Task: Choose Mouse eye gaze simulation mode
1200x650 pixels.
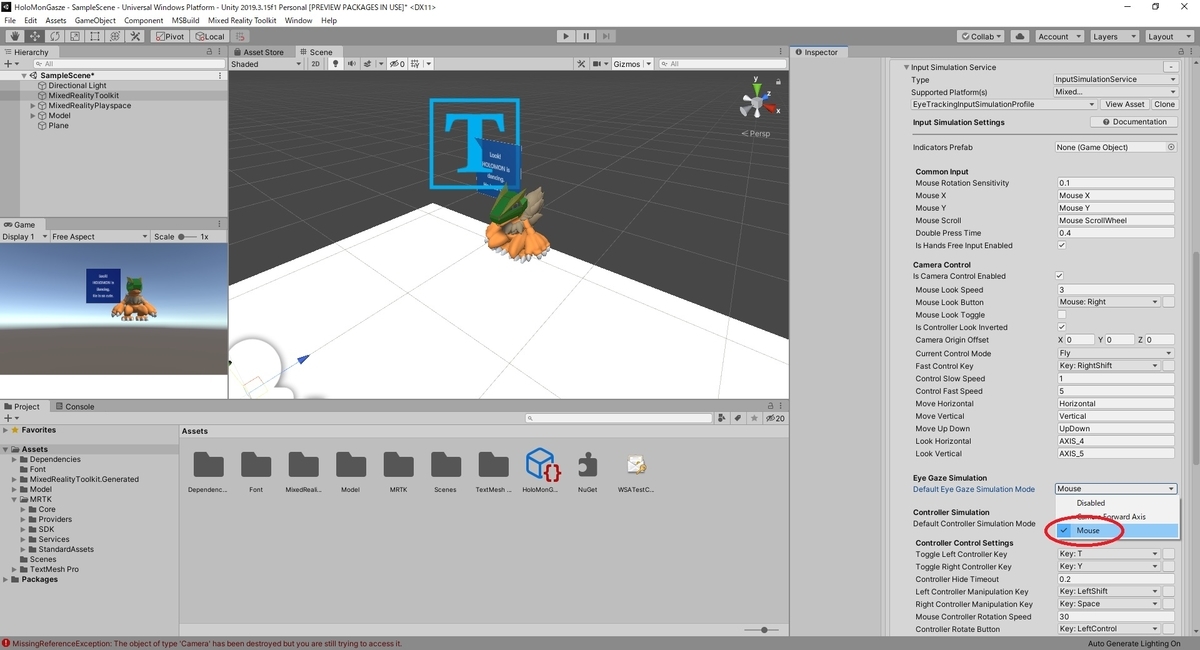Action: coord(1117,531)
